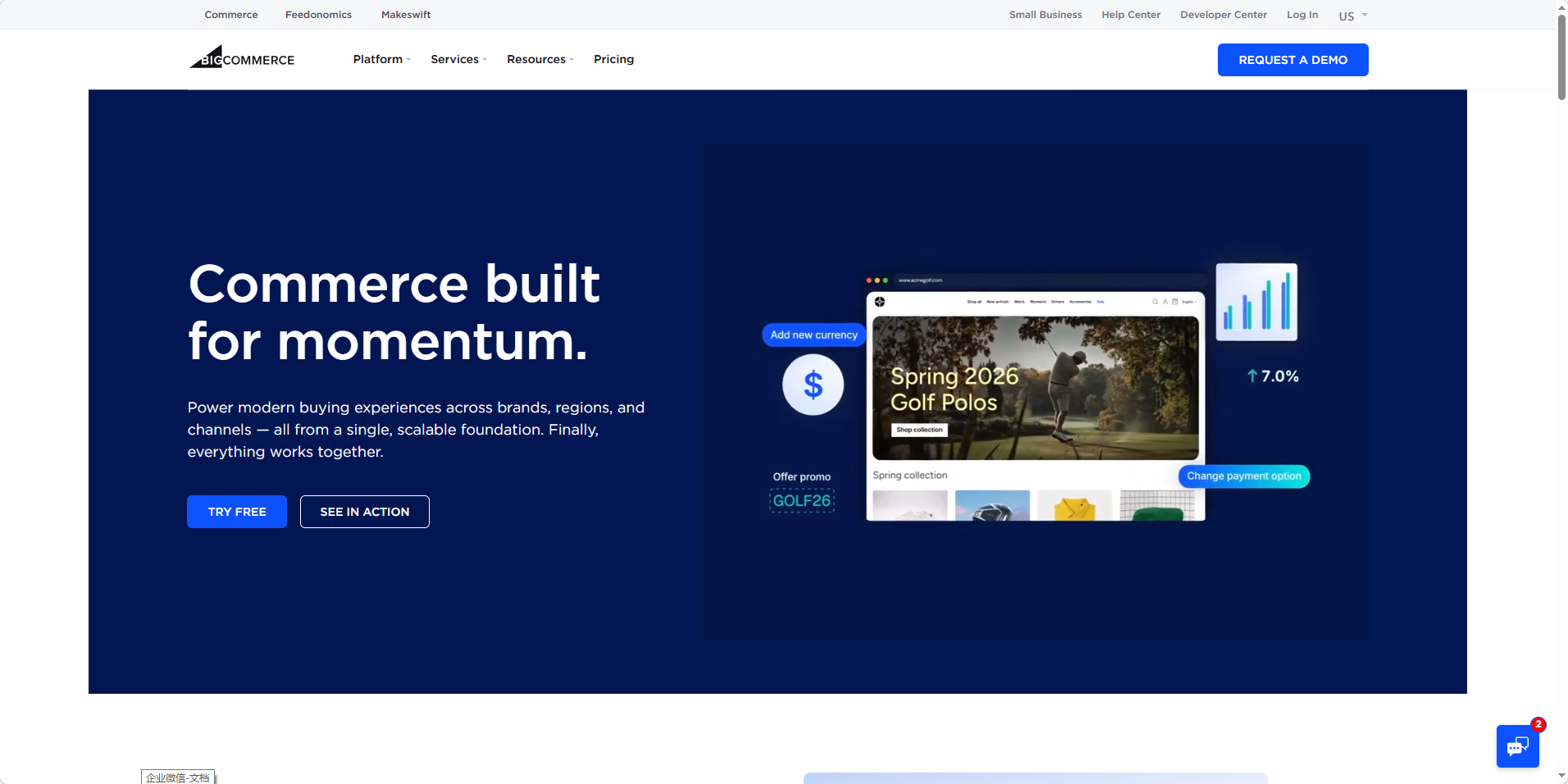Click the See in Action button

365,512
